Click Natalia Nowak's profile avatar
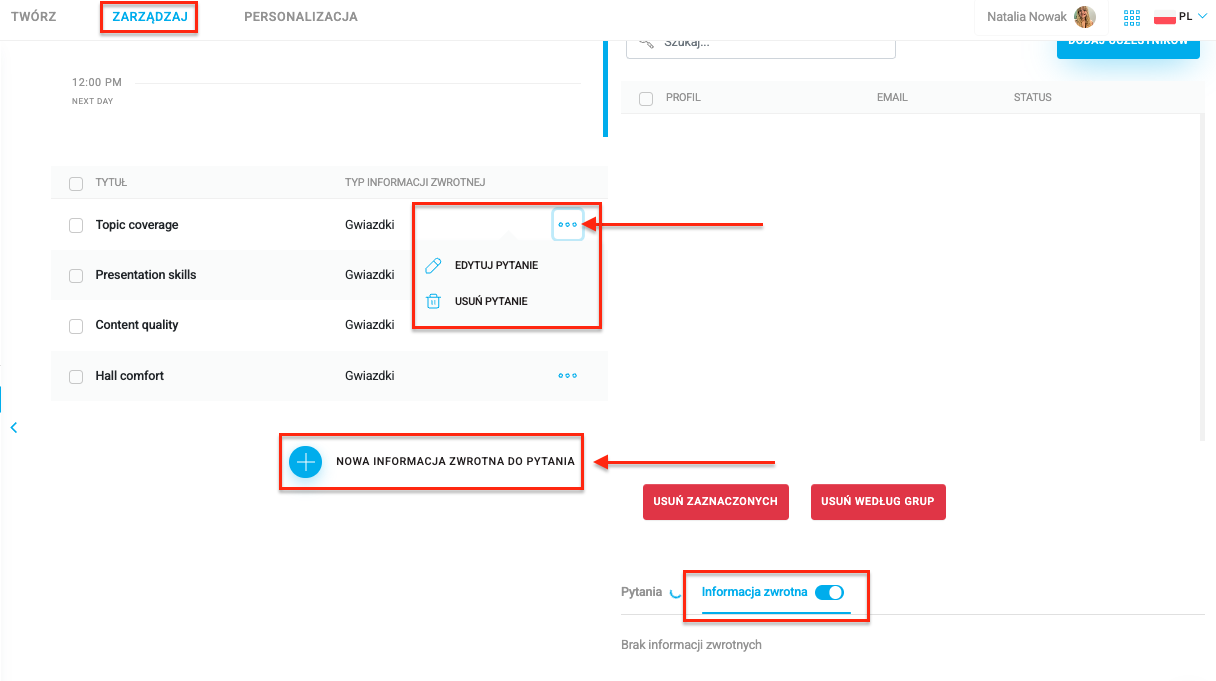Image resolution: width=1216 pixels, height=681 pixels. click(x=1085, y=17)
